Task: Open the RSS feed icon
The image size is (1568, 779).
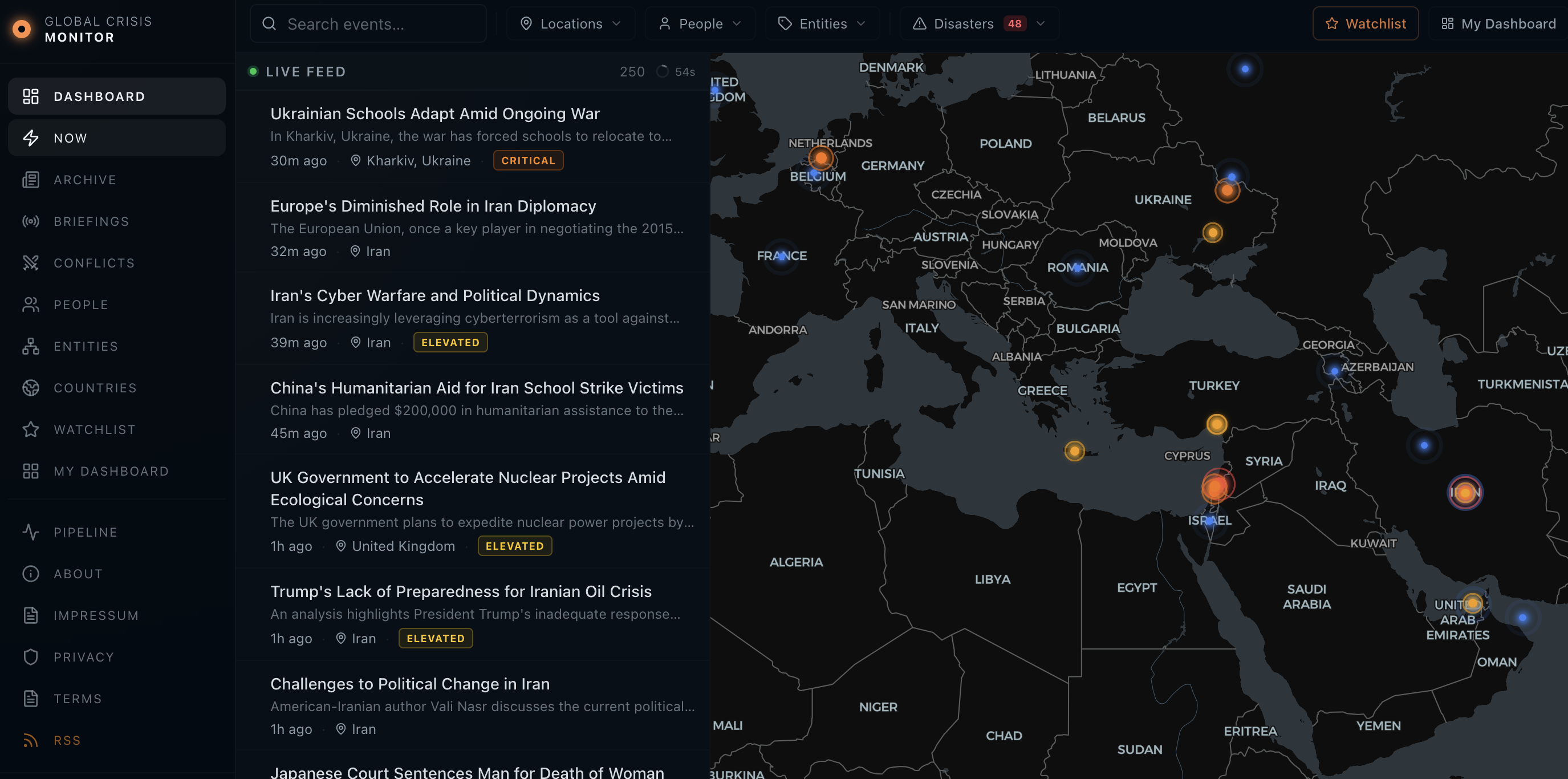Action: pyautogui.click(x=30, y=740)
